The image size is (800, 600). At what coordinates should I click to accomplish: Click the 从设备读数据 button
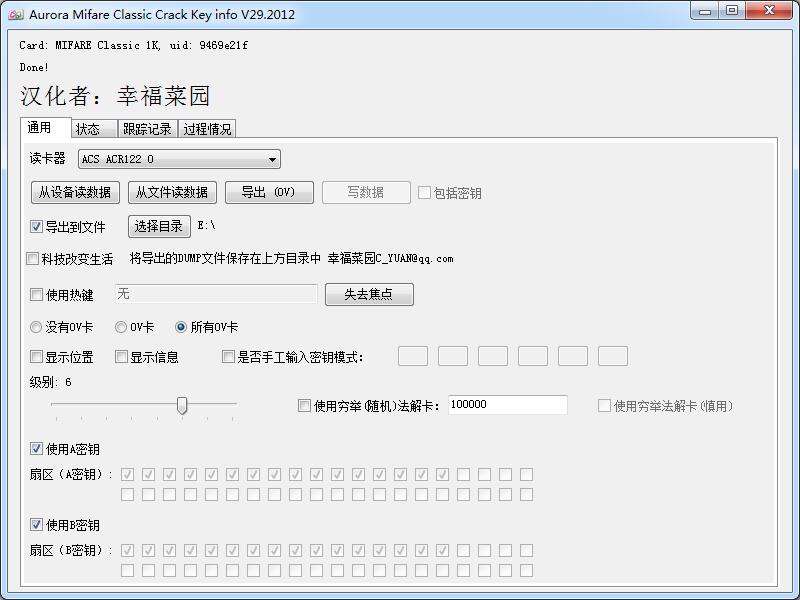point(76,192)
